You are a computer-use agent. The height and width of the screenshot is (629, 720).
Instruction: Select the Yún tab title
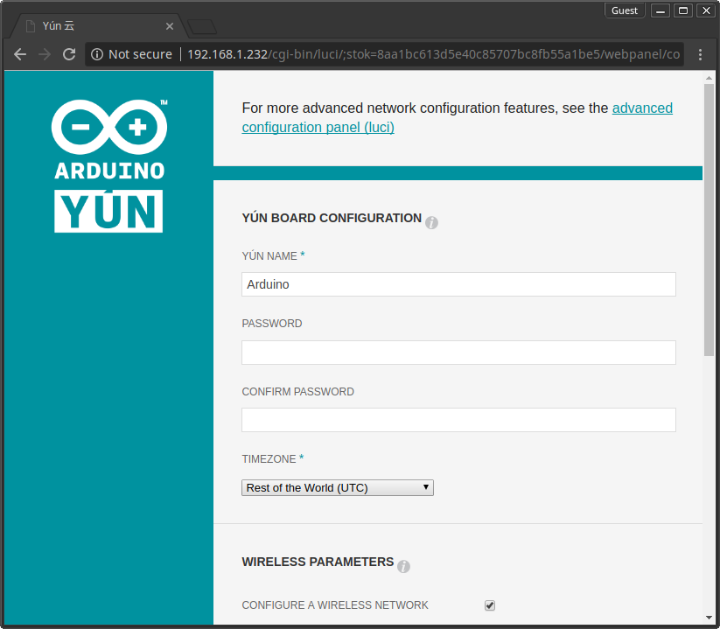58,26
